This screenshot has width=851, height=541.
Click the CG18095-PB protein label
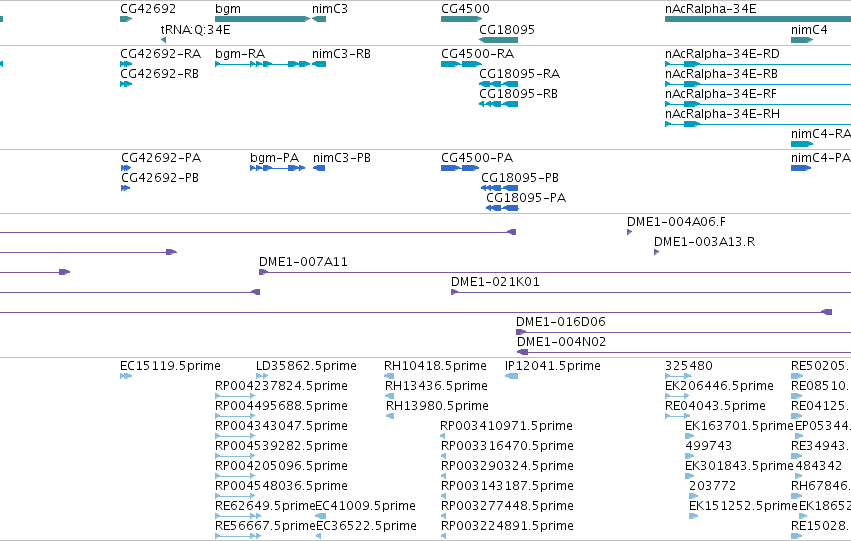(520, 178)
